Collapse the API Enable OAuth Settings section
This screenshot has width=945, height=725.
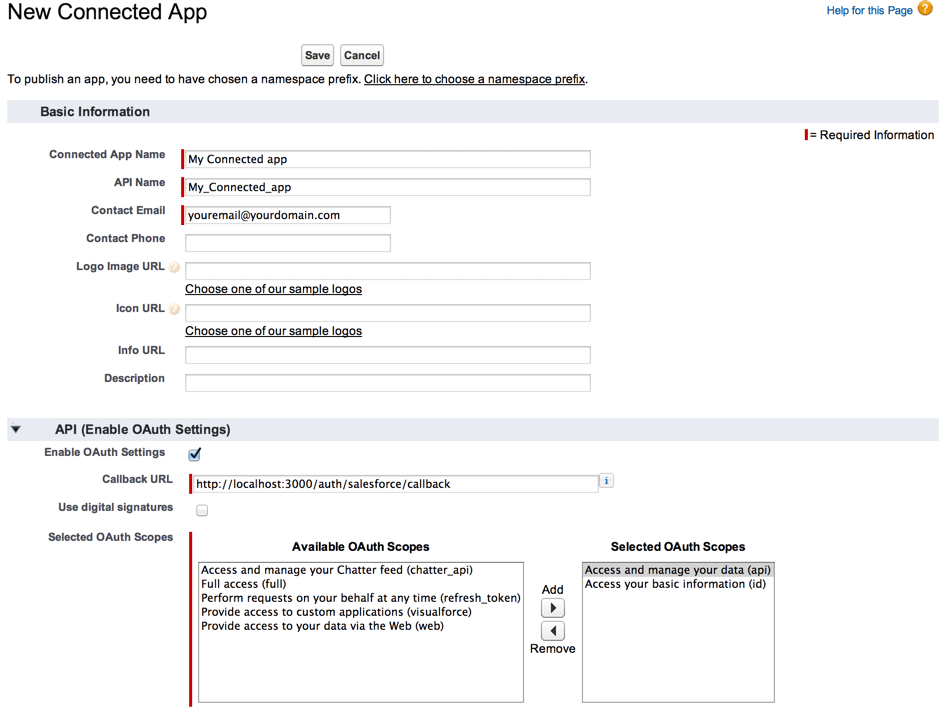point(15,430)
